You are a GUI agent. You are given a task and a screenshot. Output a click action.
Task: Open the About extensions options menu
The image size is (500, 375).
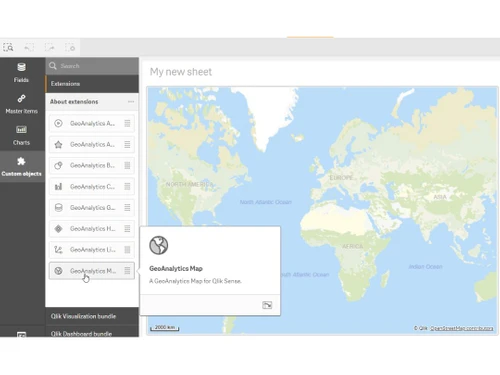pyautogui.click(x=131, y=102)
